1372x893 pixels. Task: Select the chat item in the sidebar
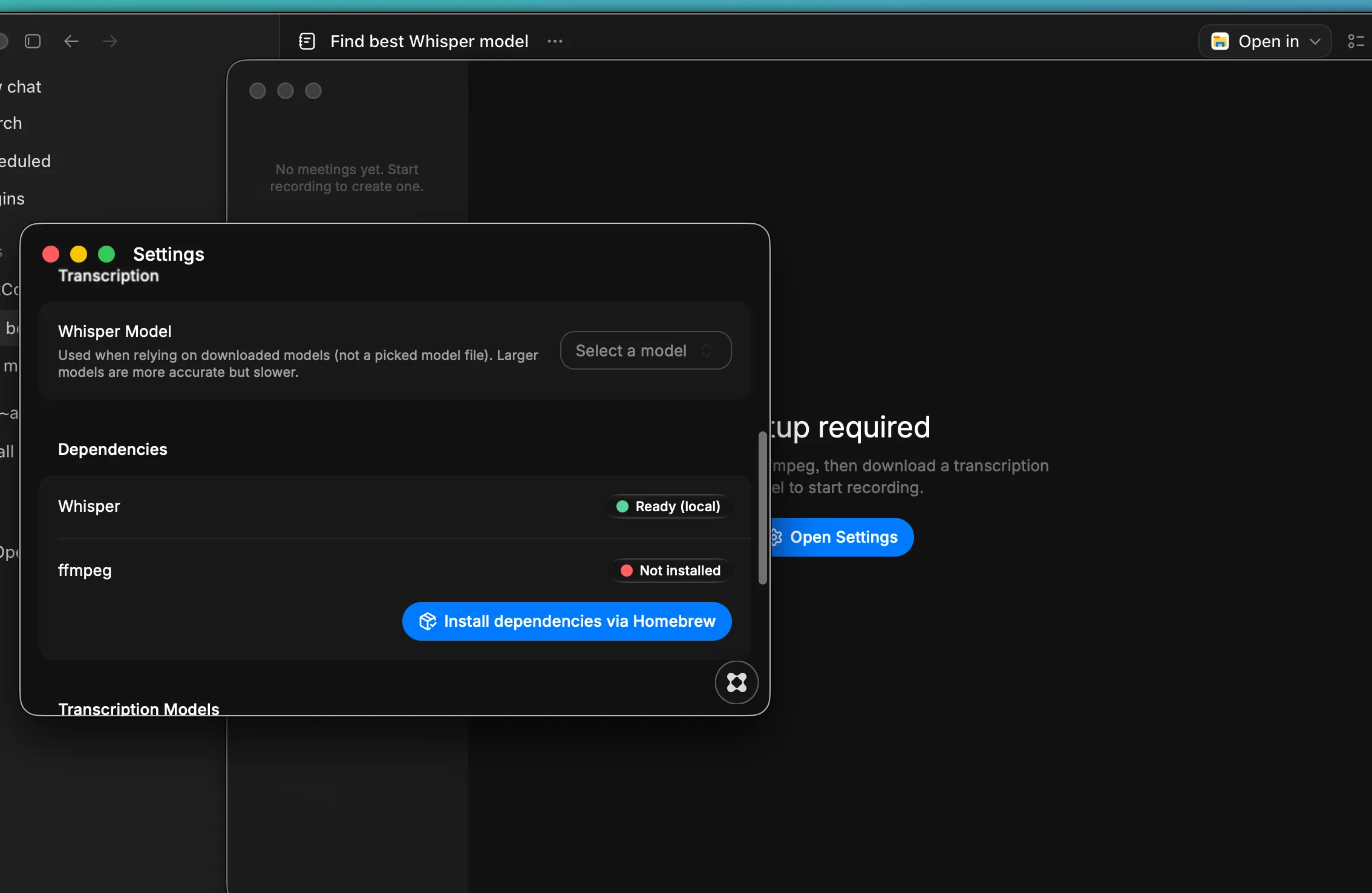point(22,87)
